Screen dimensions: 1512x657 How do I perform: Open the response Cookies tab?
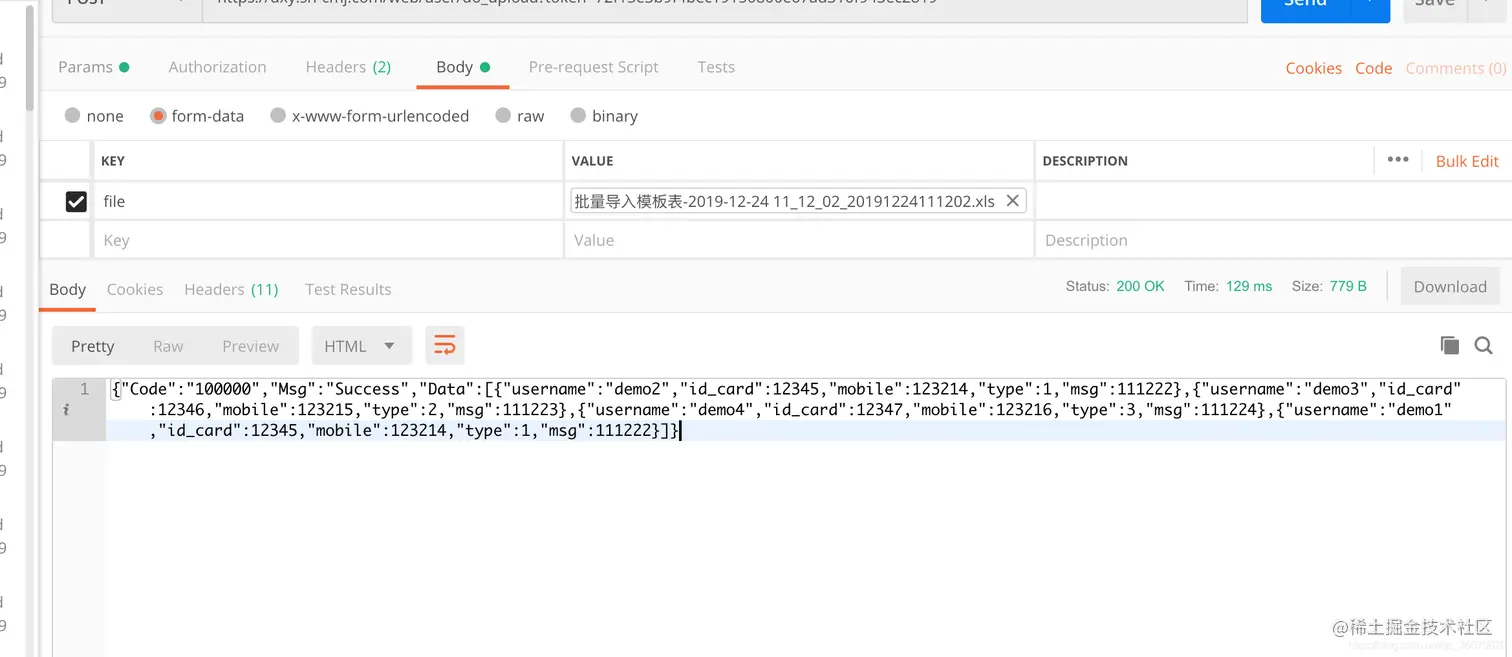pyautogui.click(x=135, y=289)
